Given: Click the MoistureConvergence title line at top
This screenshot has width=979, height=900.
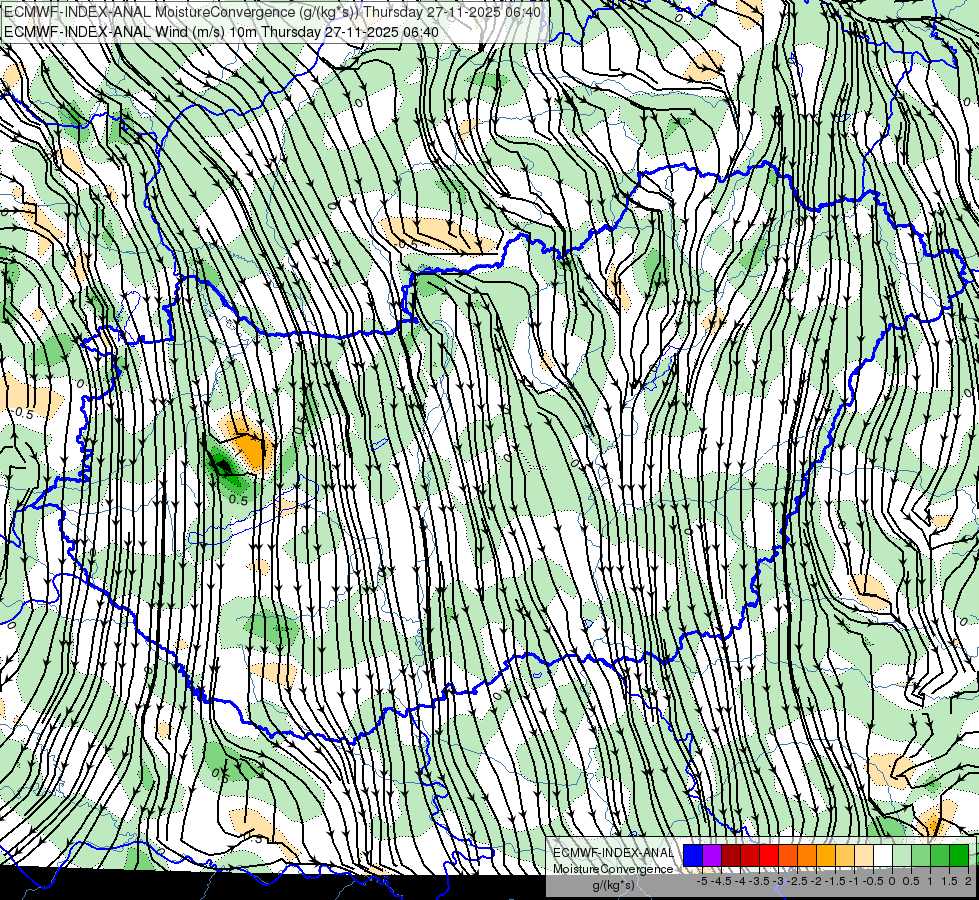Looking at the screenshot, I should click(x=272, y=12).
